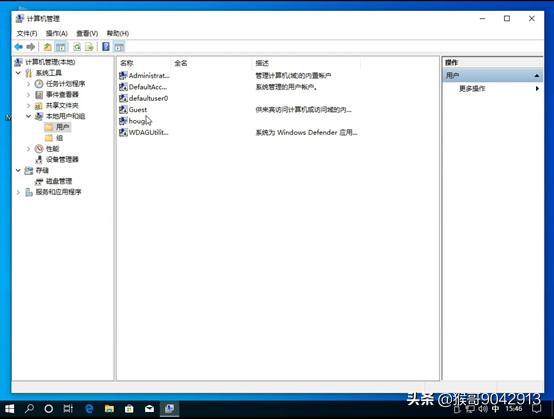The width and height of the screenshot is (554, 419).
Task: Click the Up one level toolbar icon
Action: (x=48, y=47)
